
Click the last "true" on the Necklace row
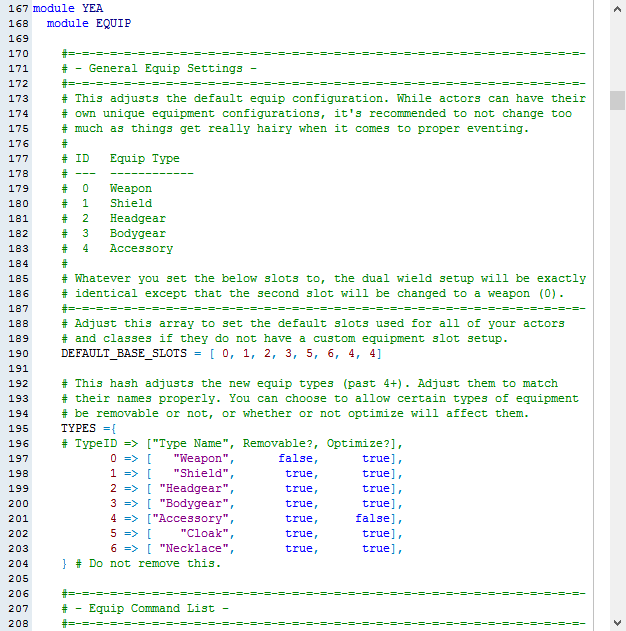376,548
